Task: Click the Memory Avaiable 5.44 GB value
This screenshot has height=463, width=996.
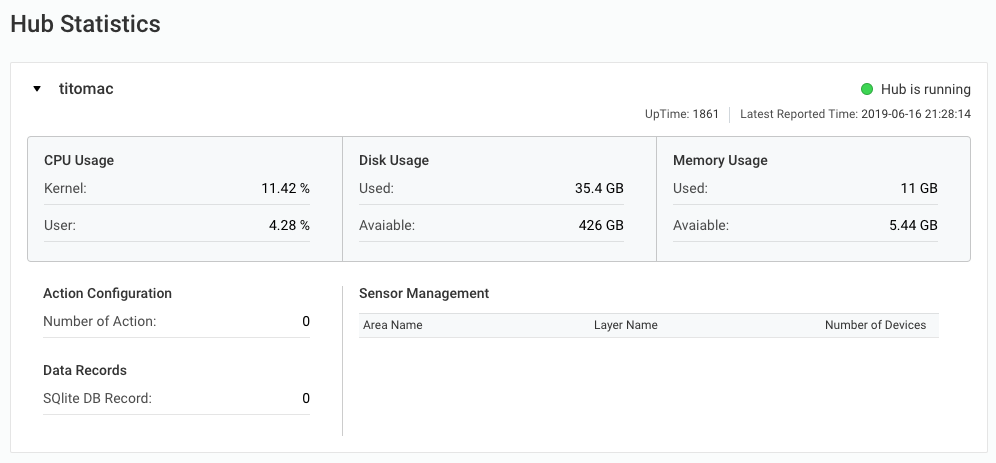Action: pyautogui.click(x=913, y=225)
